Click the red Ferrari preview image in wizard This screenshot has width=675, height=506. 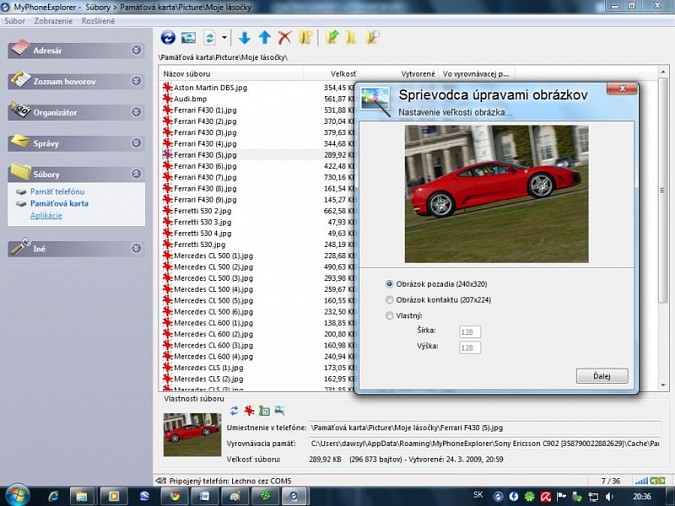[x=496, y=193]
